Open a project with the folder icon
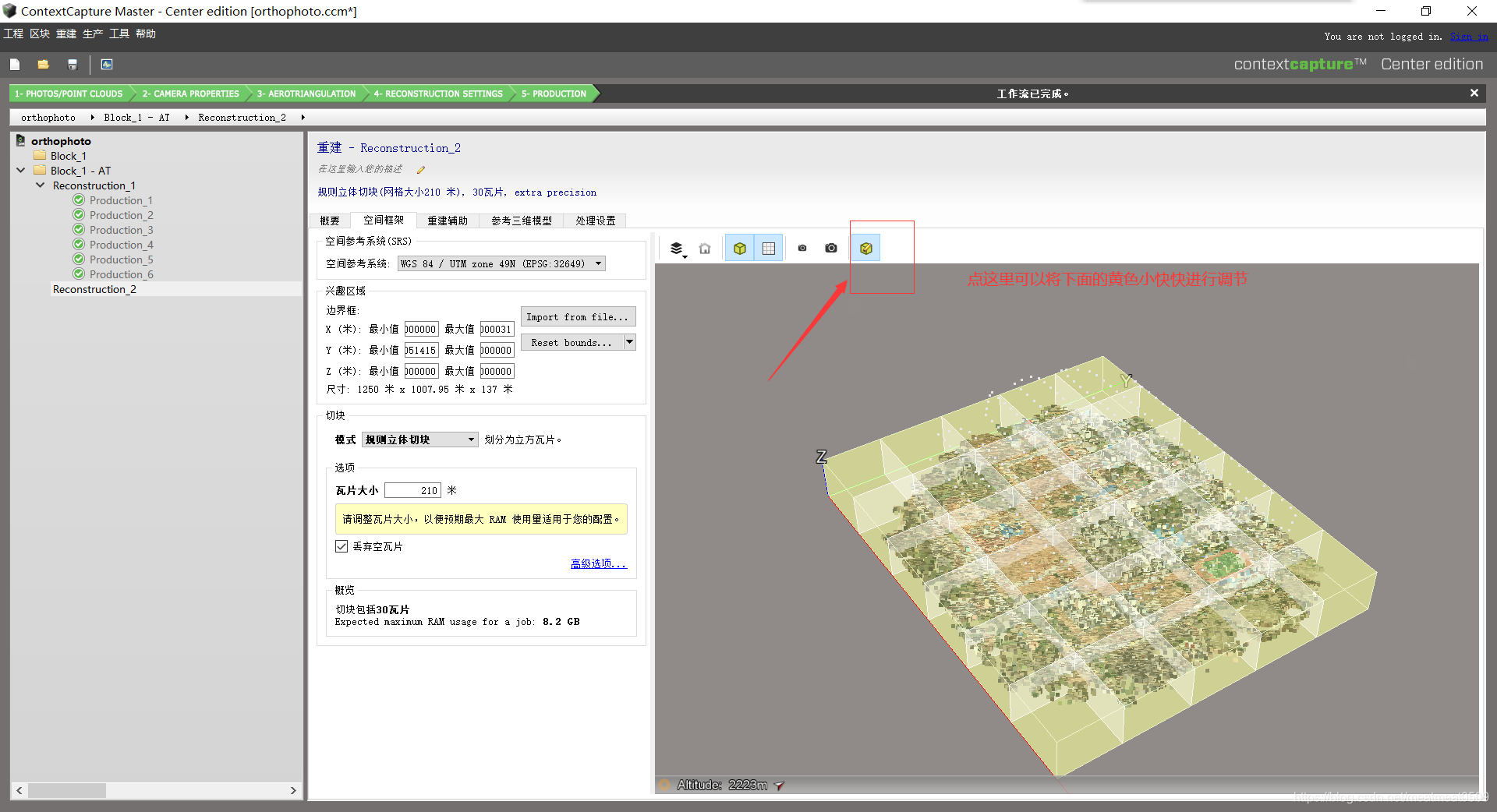The width and height of the screenshot is (1497, 812). (43, 65)
